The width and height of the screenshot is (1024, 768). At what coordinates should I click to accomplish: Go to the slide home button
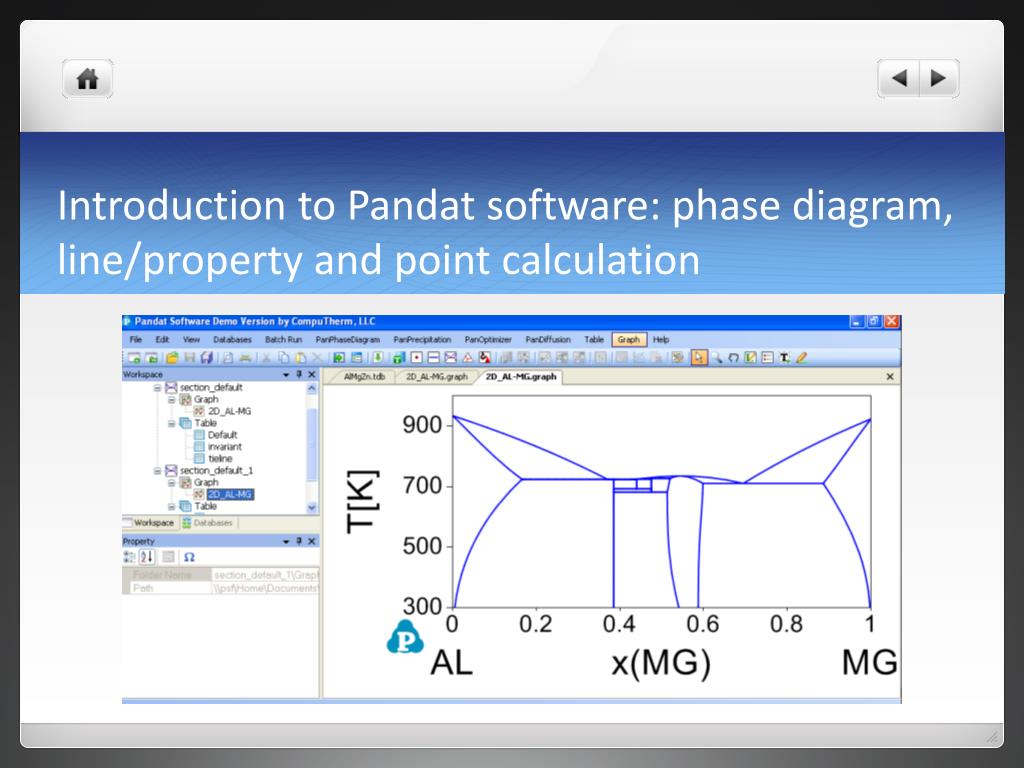coord(88,79)
